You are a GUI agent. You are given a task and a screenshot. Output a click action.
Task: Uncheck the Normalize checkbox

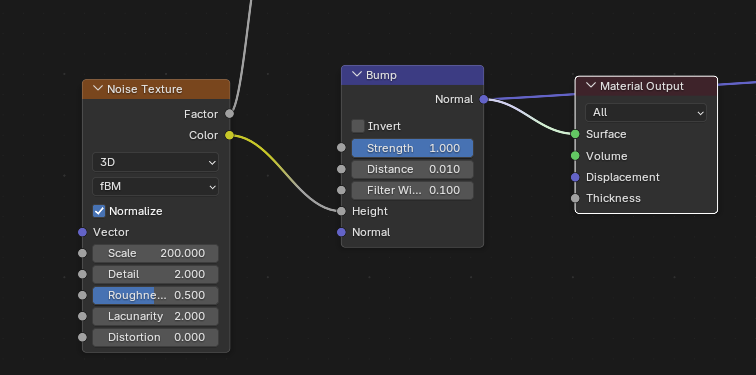(99, 211)
